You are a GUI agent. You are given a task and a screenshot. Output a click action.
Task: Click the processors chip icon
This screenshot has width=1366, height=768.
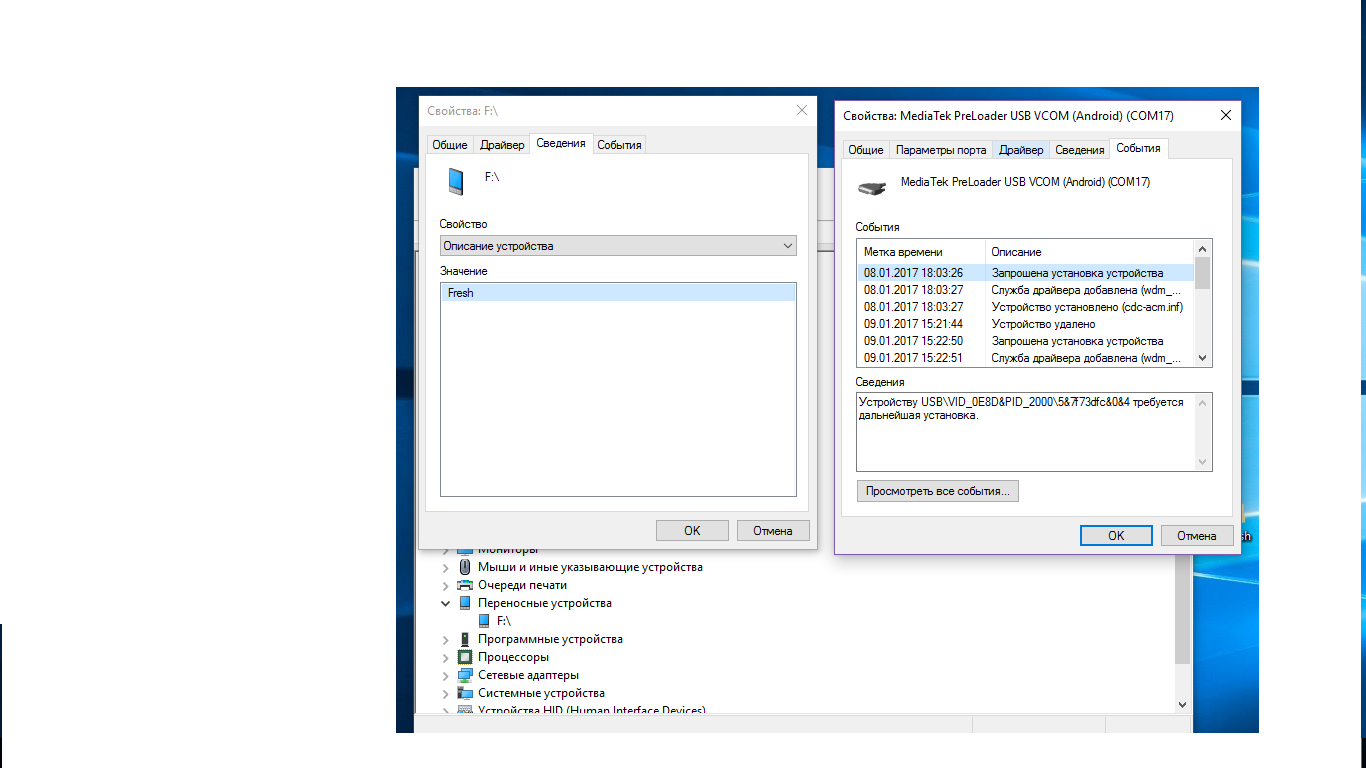(465, 657)
